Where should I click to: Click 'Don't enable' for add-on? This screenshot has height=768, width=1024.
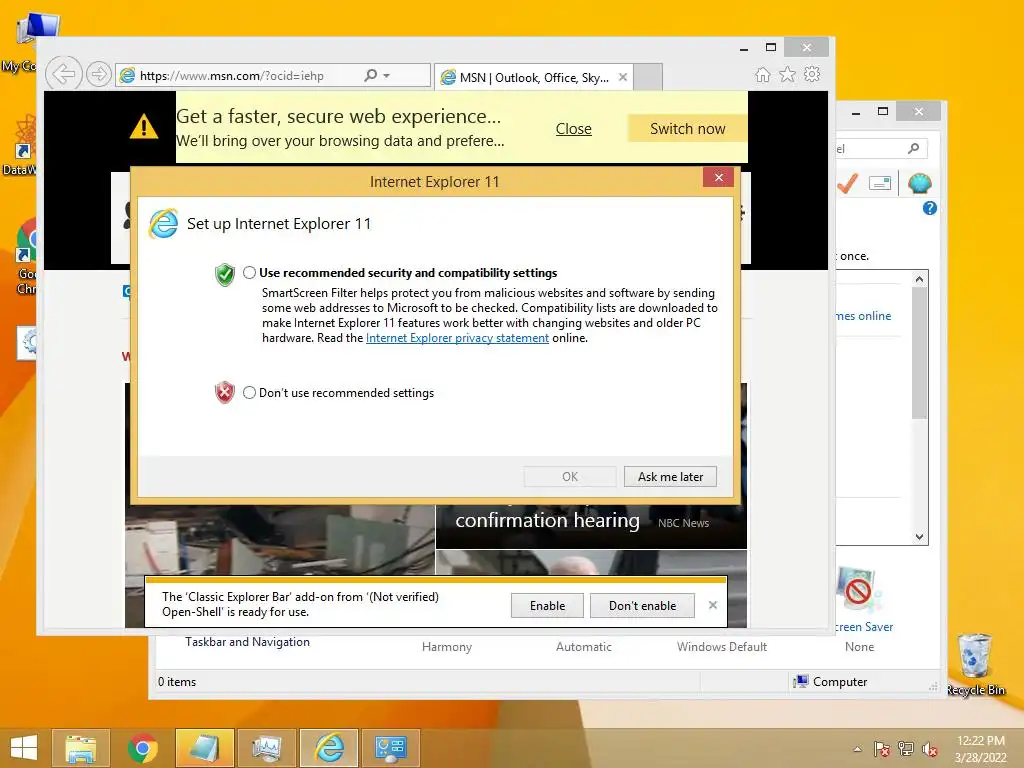(642, 605)
